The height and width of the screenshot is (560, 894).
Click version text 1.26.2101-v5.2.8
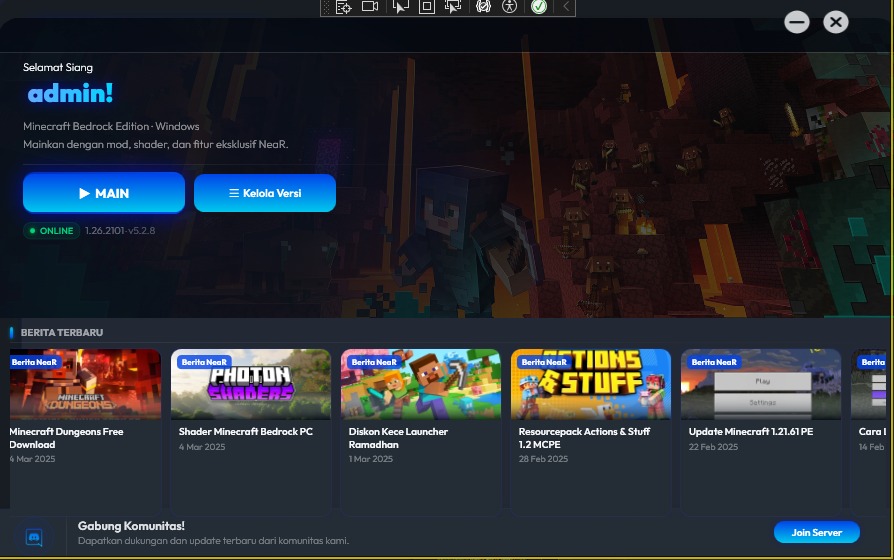click(x=120, y=230)
